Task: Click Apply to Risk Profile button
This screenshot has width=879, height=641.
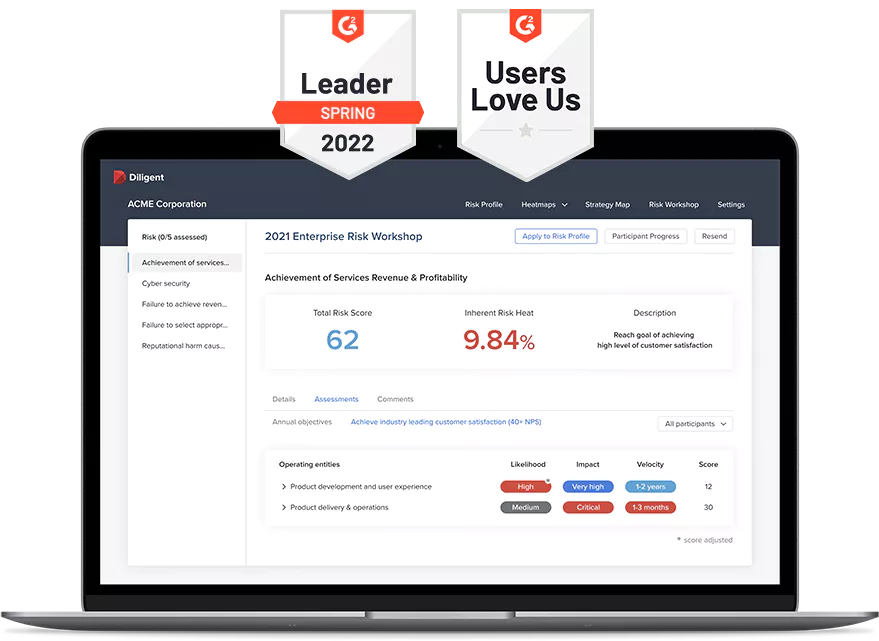Action: point(556,236)
